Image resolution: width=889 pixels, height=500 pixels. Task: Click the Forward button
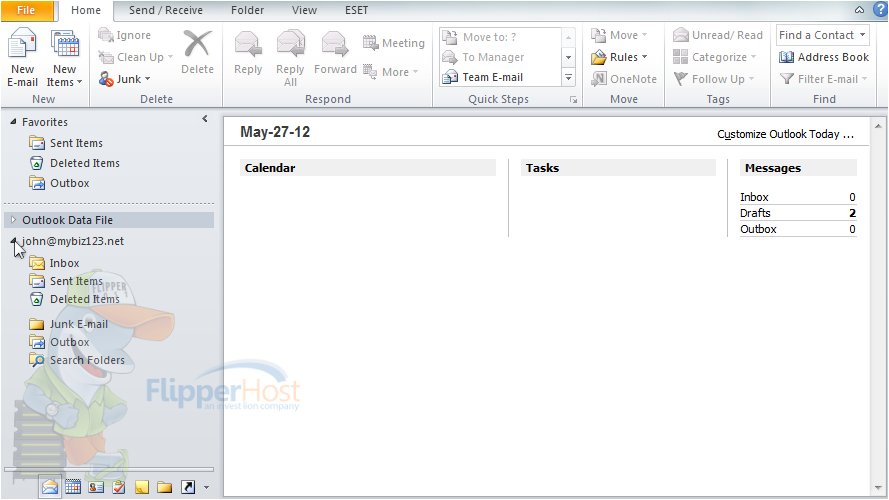click(x=335, y=54)
